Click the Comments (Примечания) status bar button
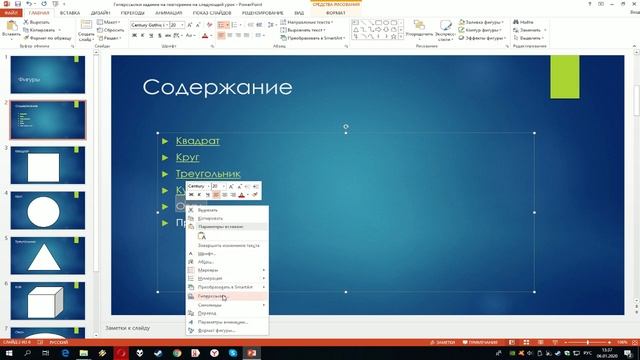 click(x=480, y=342)
